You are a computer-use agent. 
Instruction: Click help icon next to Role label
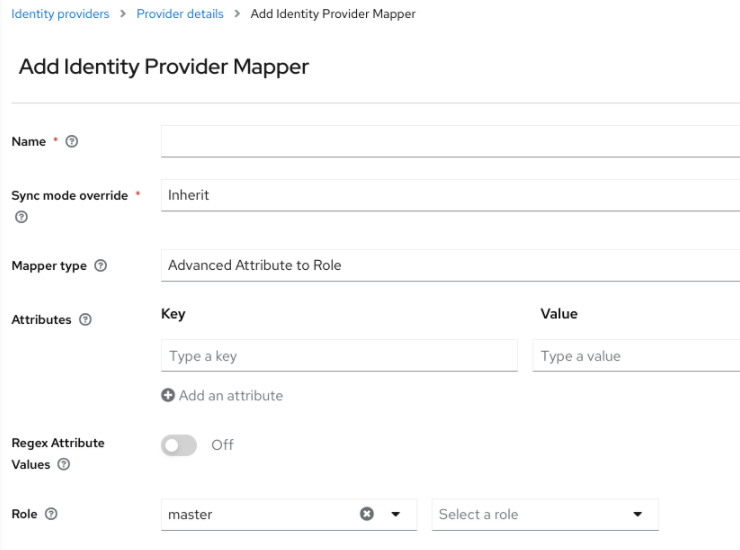click(50, 514)
